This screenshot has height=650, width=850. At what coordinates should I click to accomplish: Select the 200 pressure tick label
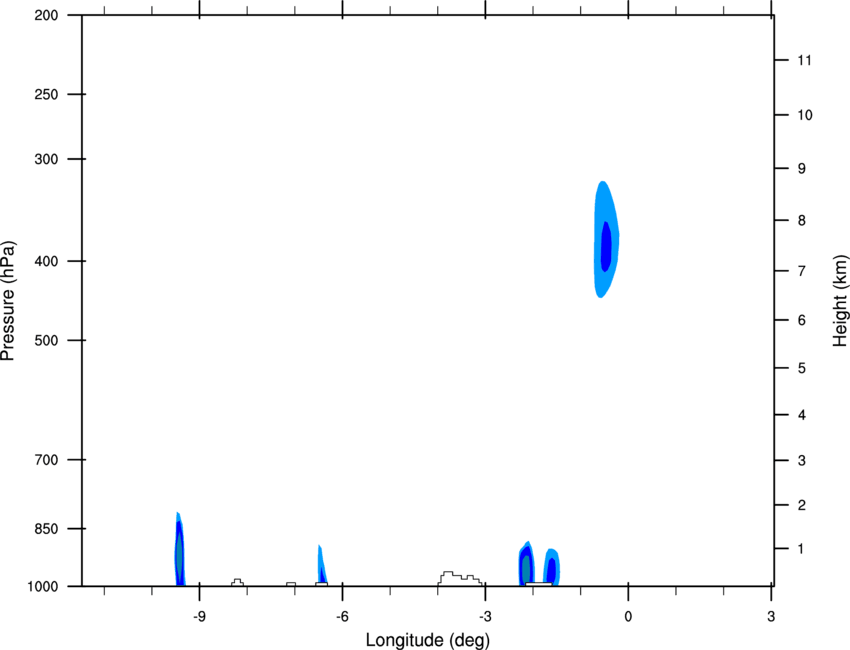46,15
